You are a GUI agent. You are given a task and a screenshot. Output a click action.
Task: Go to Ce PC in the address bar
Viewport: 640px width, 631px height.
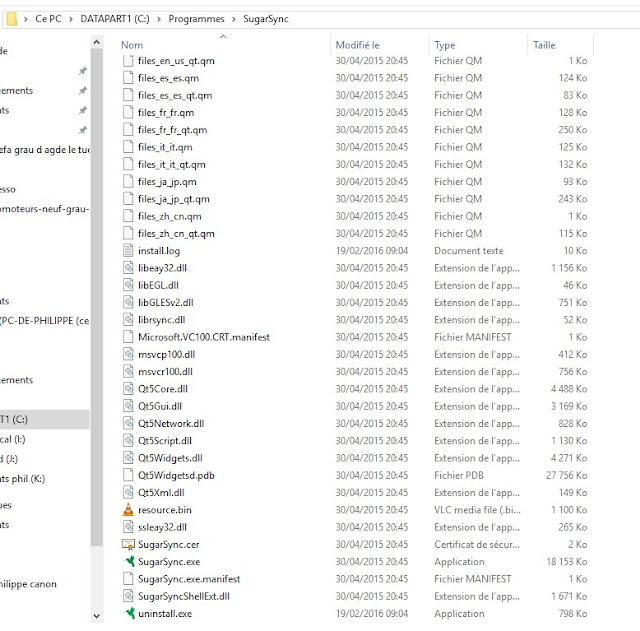pyautogui.click(x=48, y=19)
